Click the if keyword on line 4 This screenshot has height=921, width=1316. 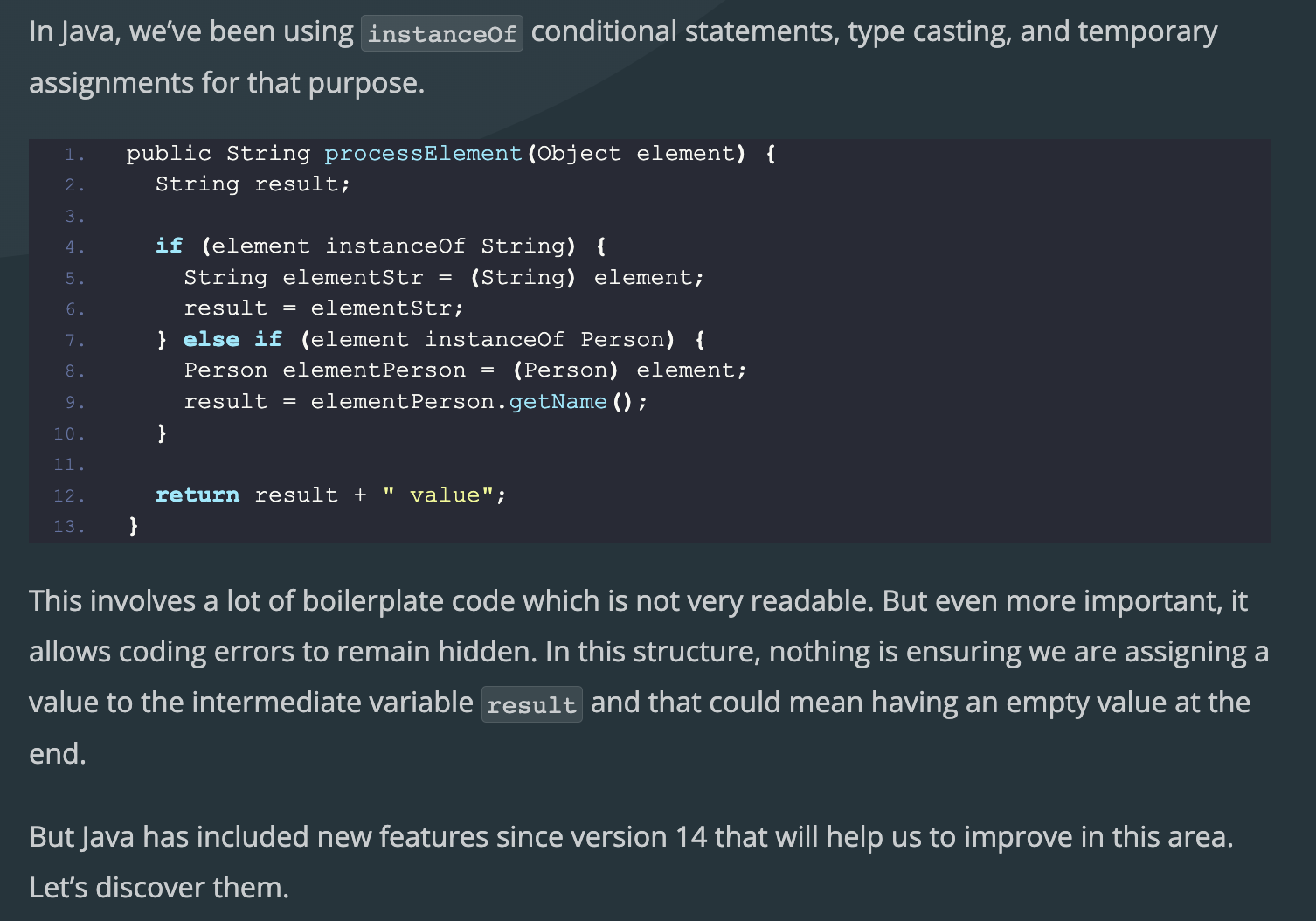point(170,246)
